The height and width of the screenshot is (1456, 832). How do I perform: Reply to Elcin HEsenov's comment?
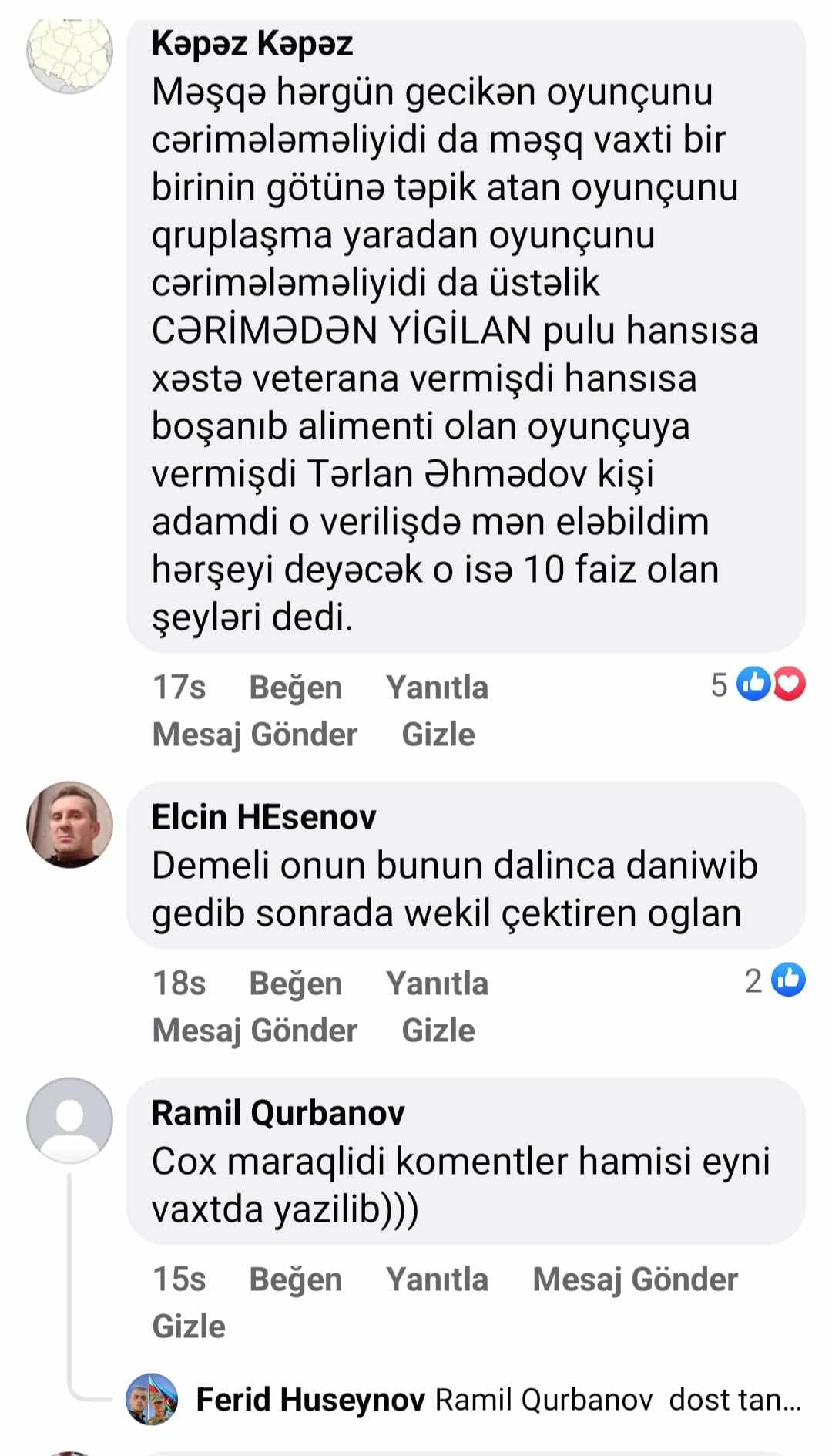click(437, 984)
